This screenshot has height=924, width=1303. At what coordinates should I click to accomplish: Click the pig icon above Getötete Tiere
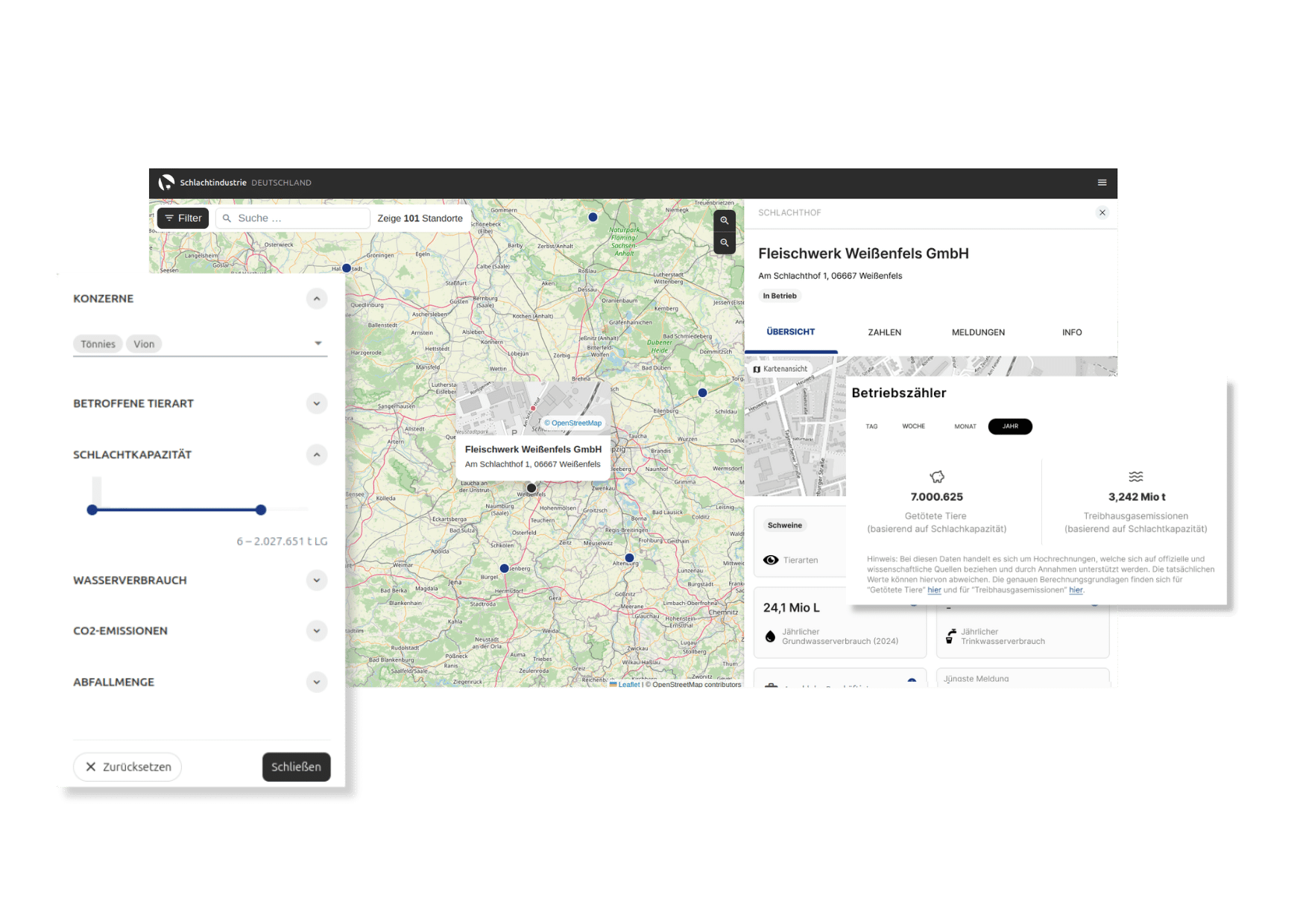[x=937, y=477]
